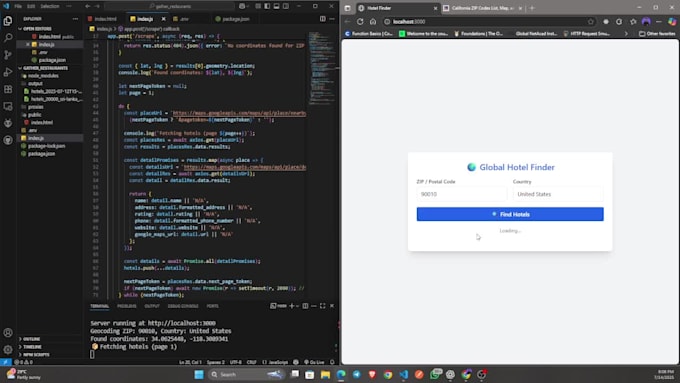Click the Country input field
Screen dimensions: 680x383
tap(558, 194)
